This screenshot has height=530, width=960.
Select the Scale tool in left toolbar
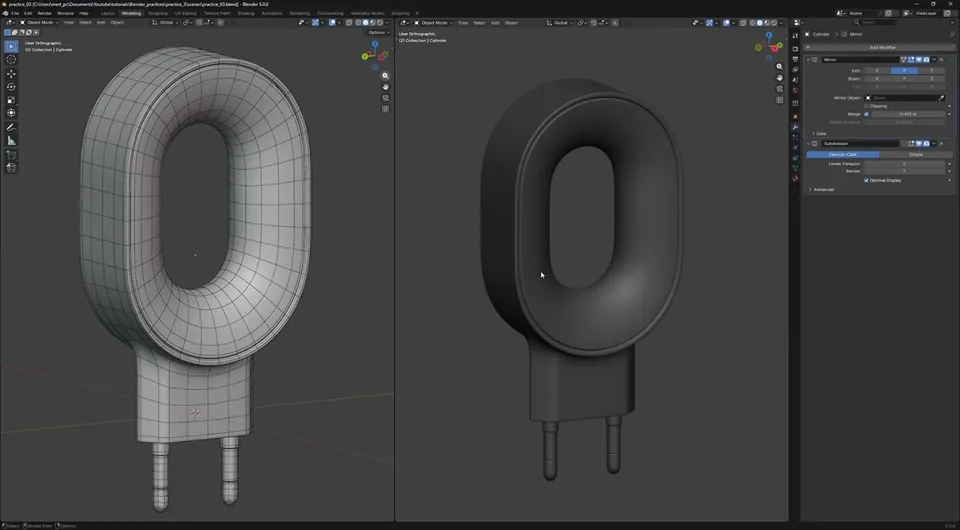(x=11, y=100)
